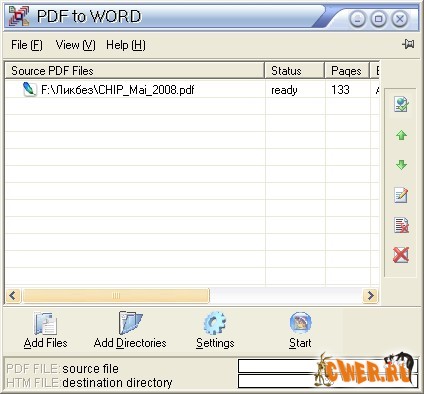
Task: Click the source file progress field
Action: [328, 366]
